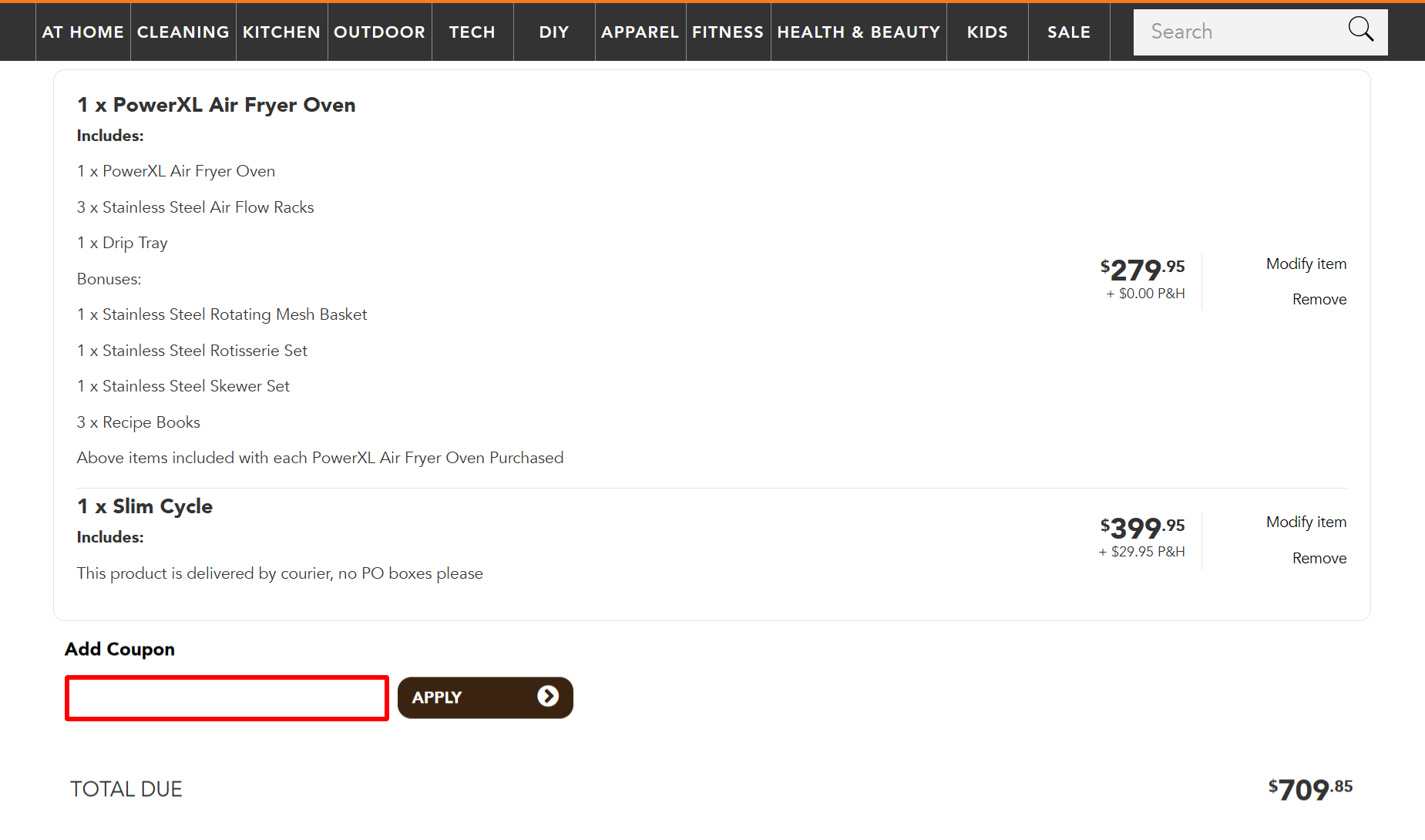Click inside the coupon code field
Viewport: 1425px width, 840px height.
(x=226, y=697)
